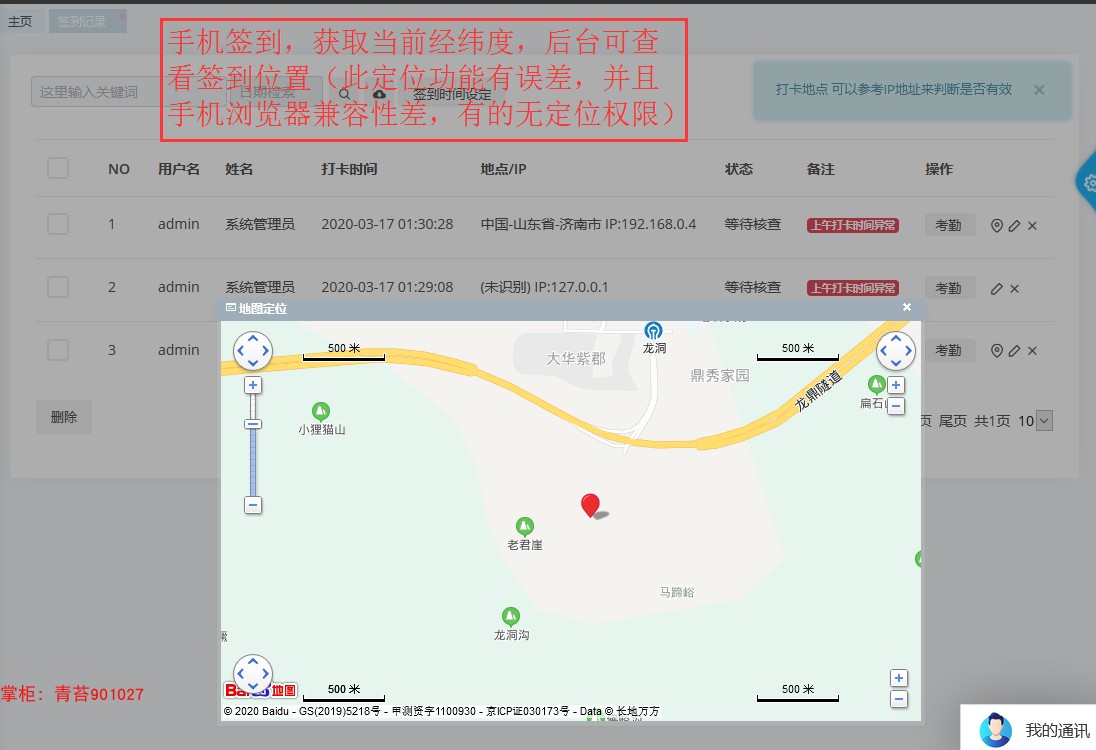1096x750 pixels.
Task: Click cell (未识别) IP:127.0.0.1
Action: 545,287
